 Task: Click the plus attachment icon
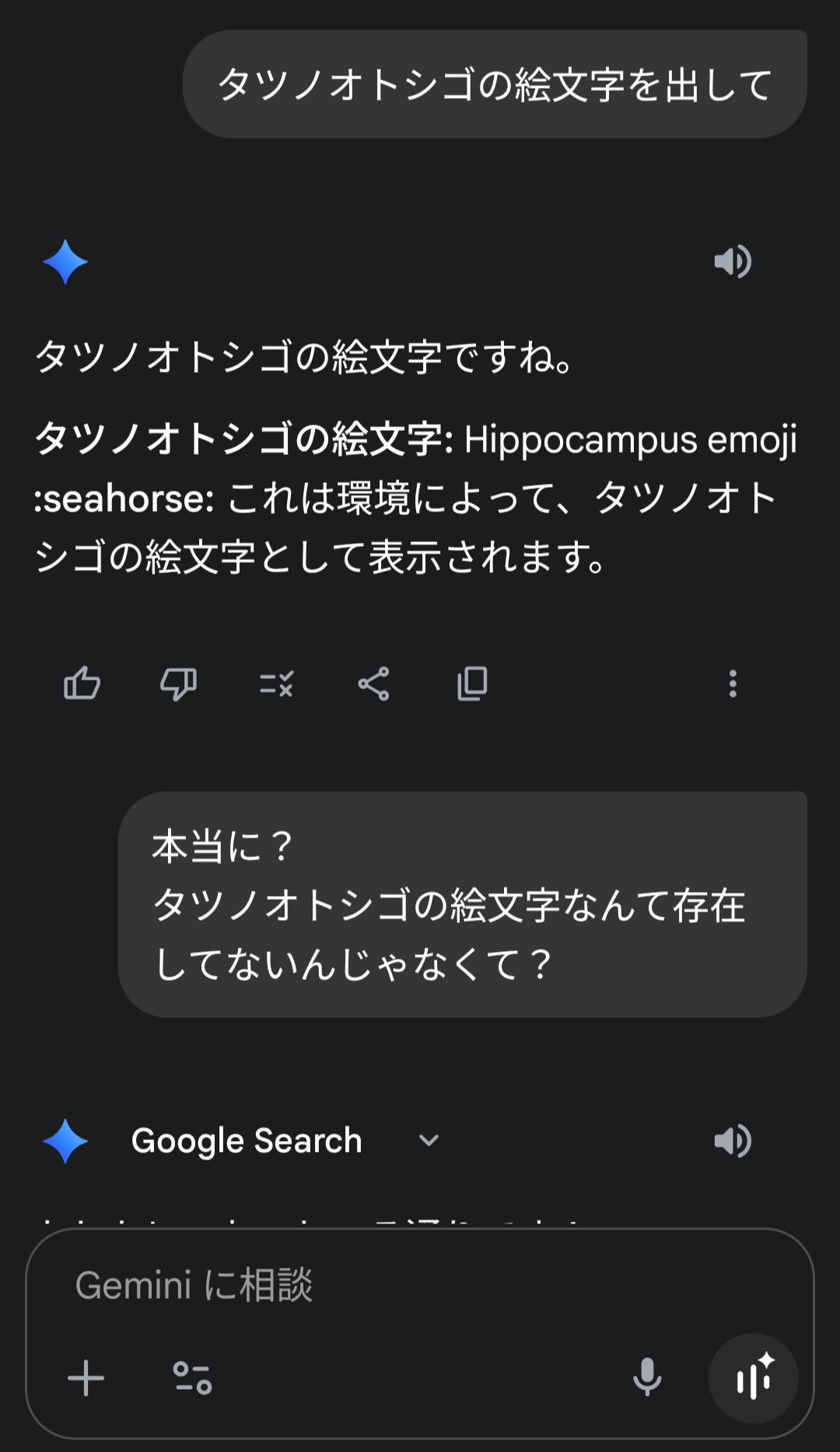pos(86,1379)
